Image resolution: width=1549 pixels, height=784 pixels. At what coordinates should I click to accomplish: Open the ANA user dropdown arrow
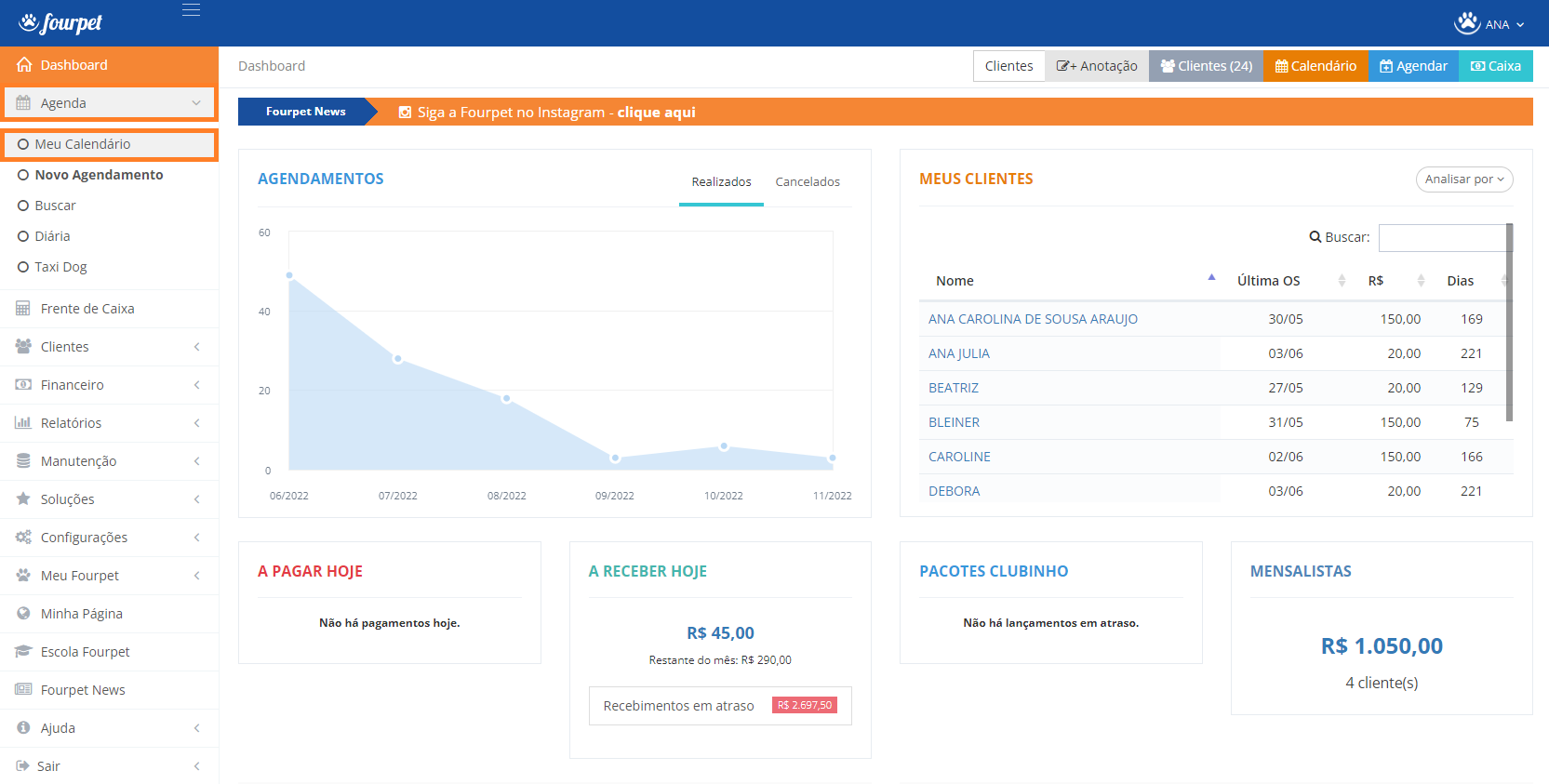(1520, 25)
